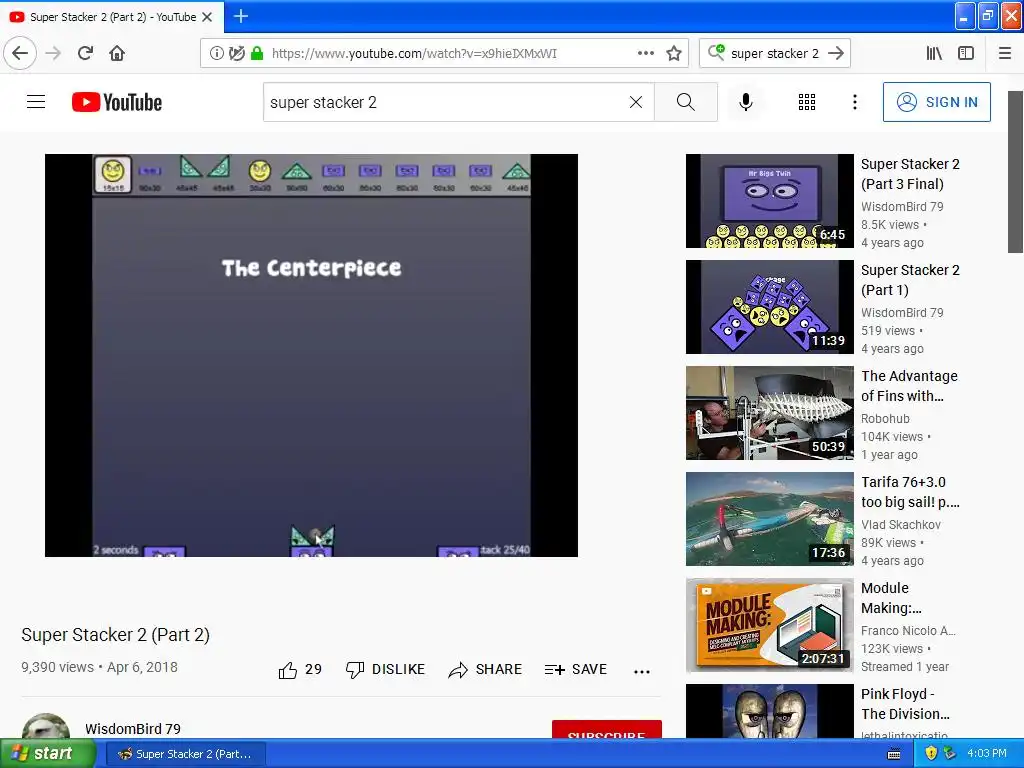Image resolution: width=1024 pixels, height=768 pixels.
Task: Open Module Making video thumbnail
Action: (769, 624)
